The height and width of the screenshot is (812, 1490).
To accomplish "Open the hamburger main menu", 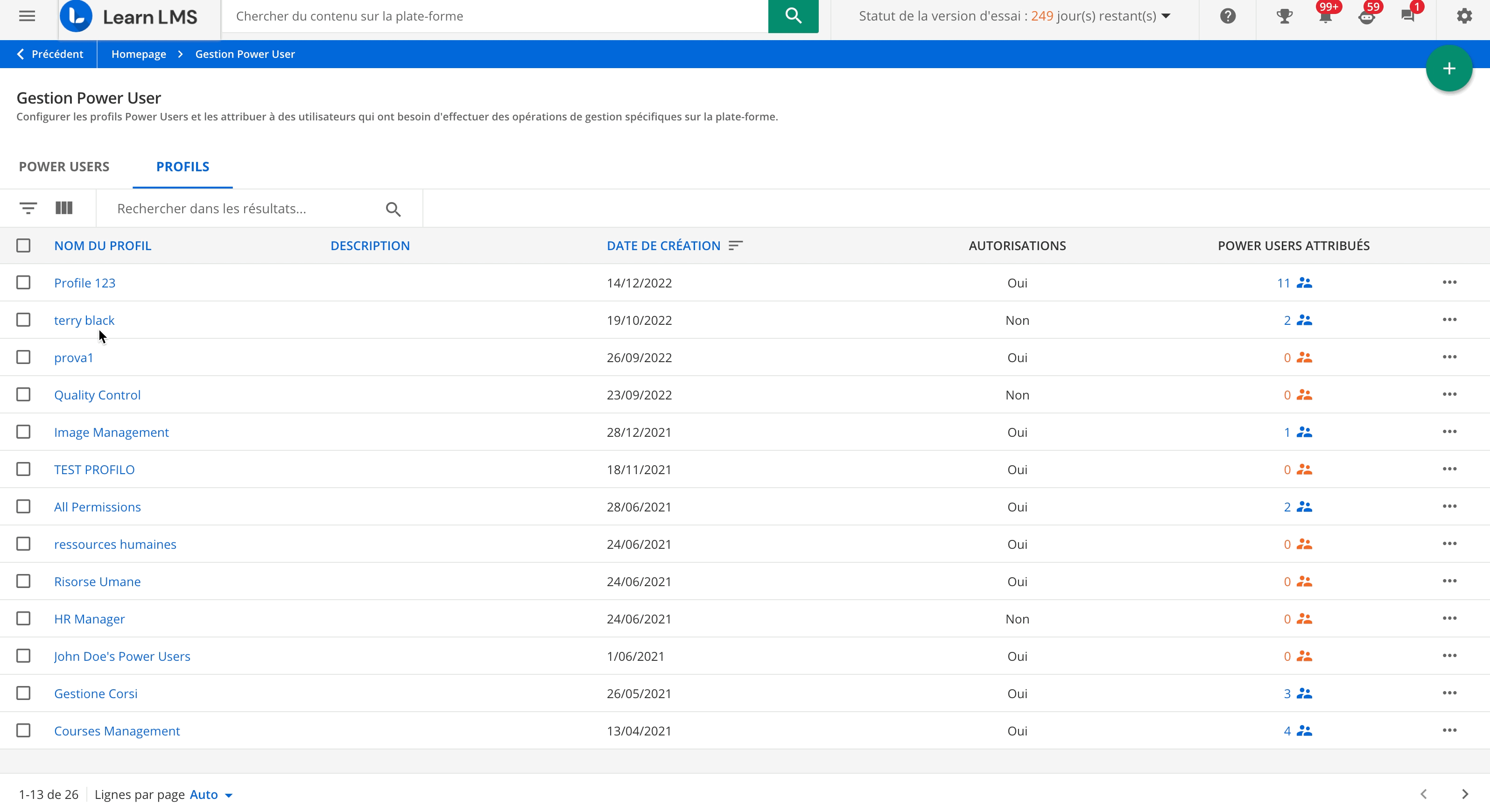I will click(x=27, y=16).
